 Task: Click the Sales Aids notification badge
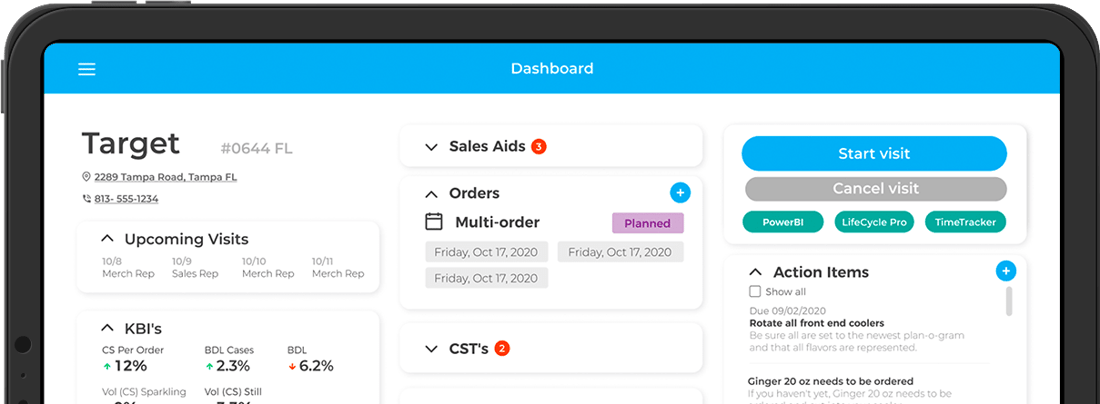(x=538, y=147)
